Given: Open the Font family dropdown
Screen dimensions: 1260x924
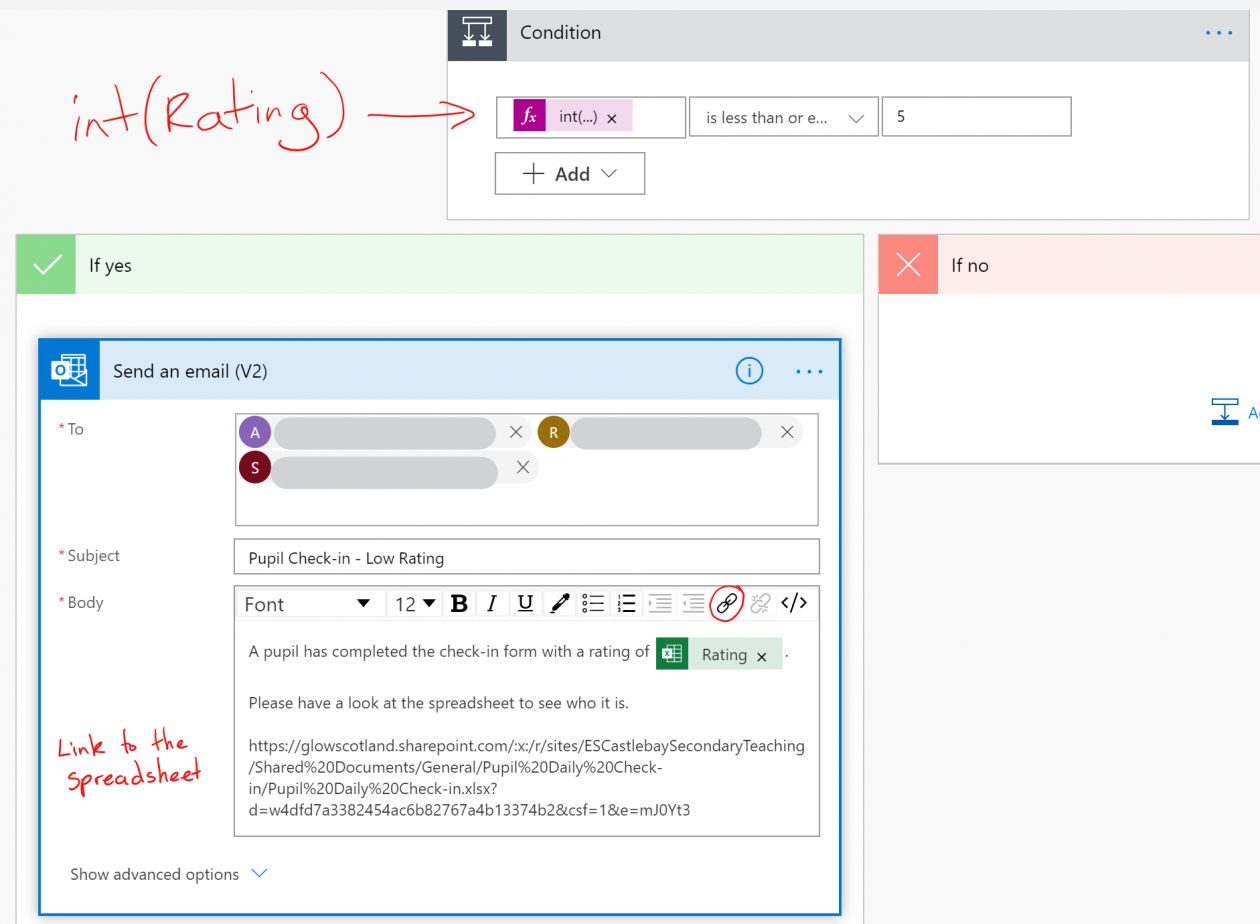Looking at the screenshot, I should tap(309, 603).
